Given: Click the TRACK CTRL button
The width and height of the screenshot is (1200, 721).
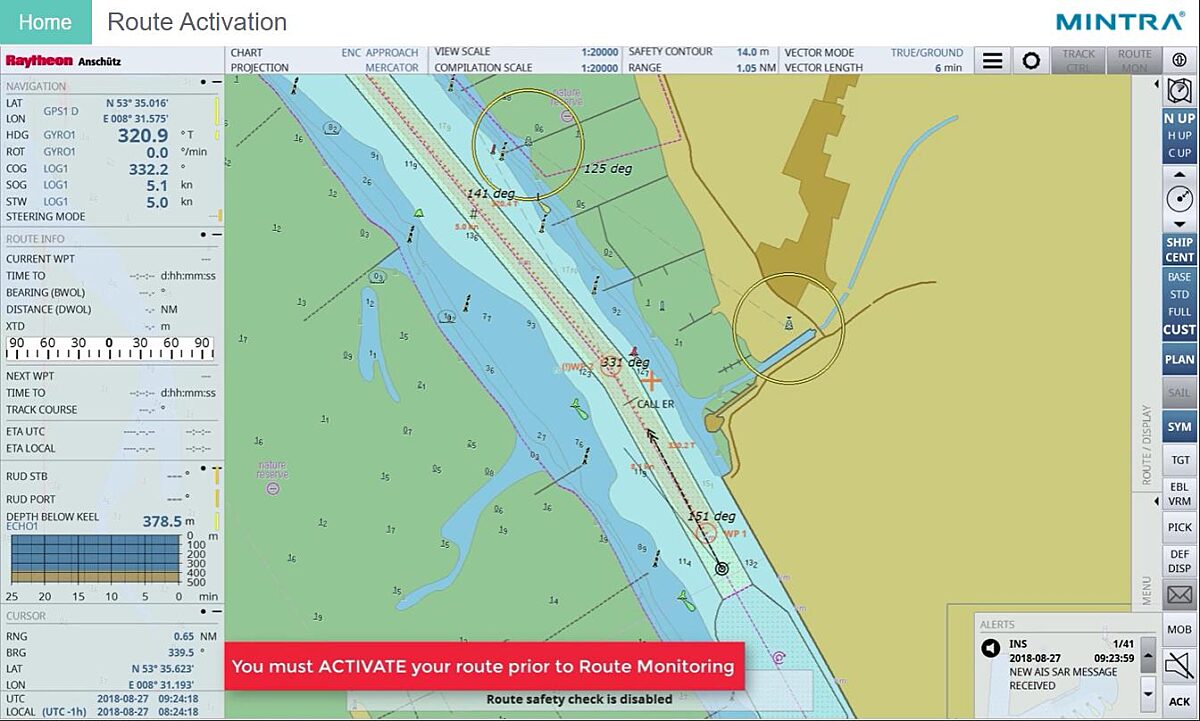Looking at the screenshot, I should pyautogui.click(x=1079, y=61).
